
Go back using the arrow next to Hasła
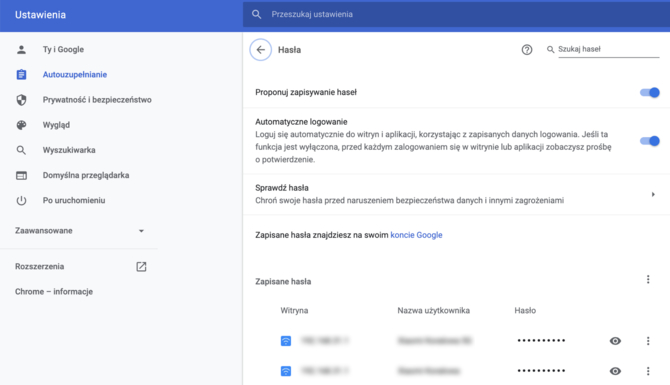click(x=260, y=50)
